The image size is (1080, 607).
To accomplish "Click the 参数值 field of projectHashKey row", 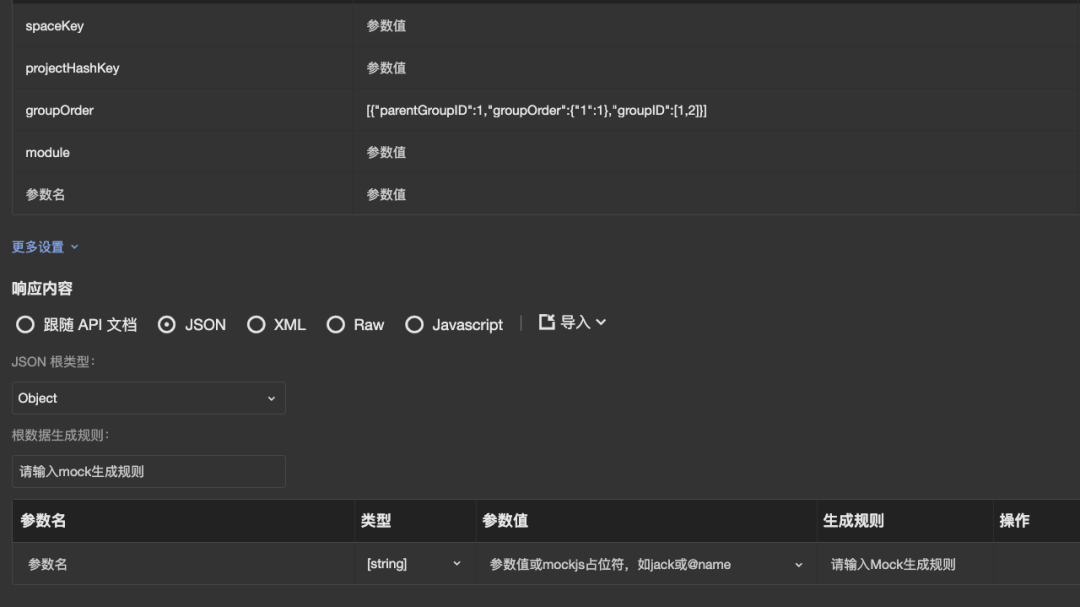I will click(x=716, y=68).
